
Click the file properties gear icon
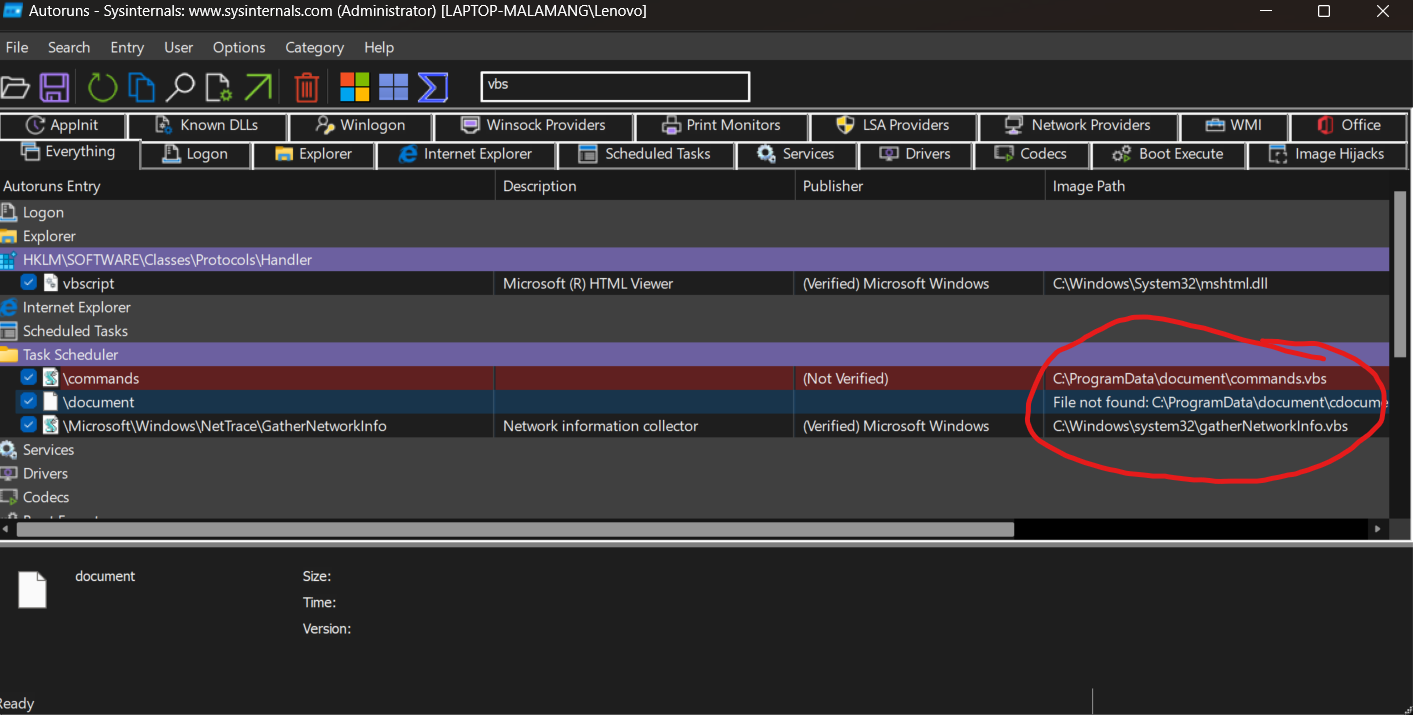pos(219,87)
